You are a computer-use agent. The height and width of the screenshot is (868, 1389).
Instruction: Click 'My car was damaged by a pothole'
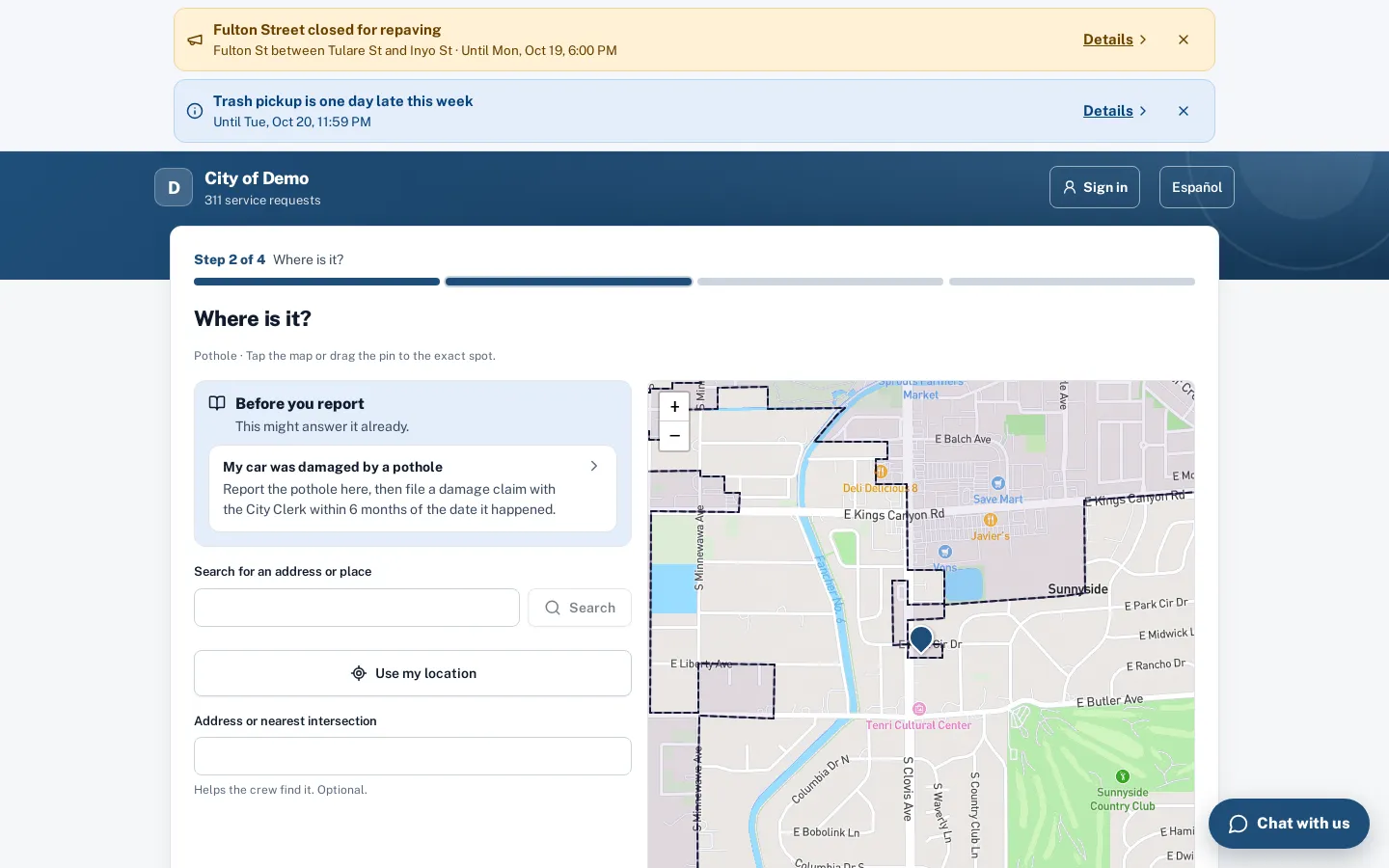point(333,467)
